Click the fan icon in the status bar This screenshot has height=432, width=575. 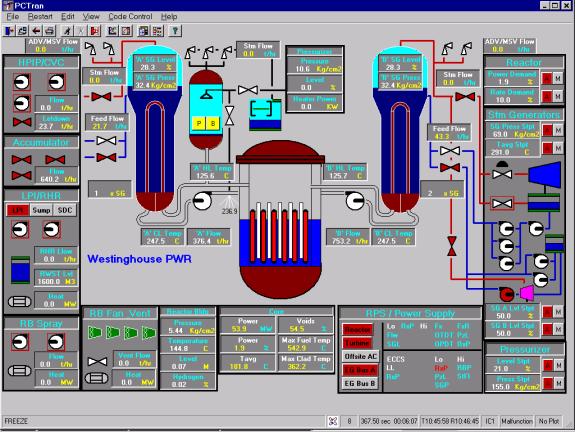(x=333, y=421)
